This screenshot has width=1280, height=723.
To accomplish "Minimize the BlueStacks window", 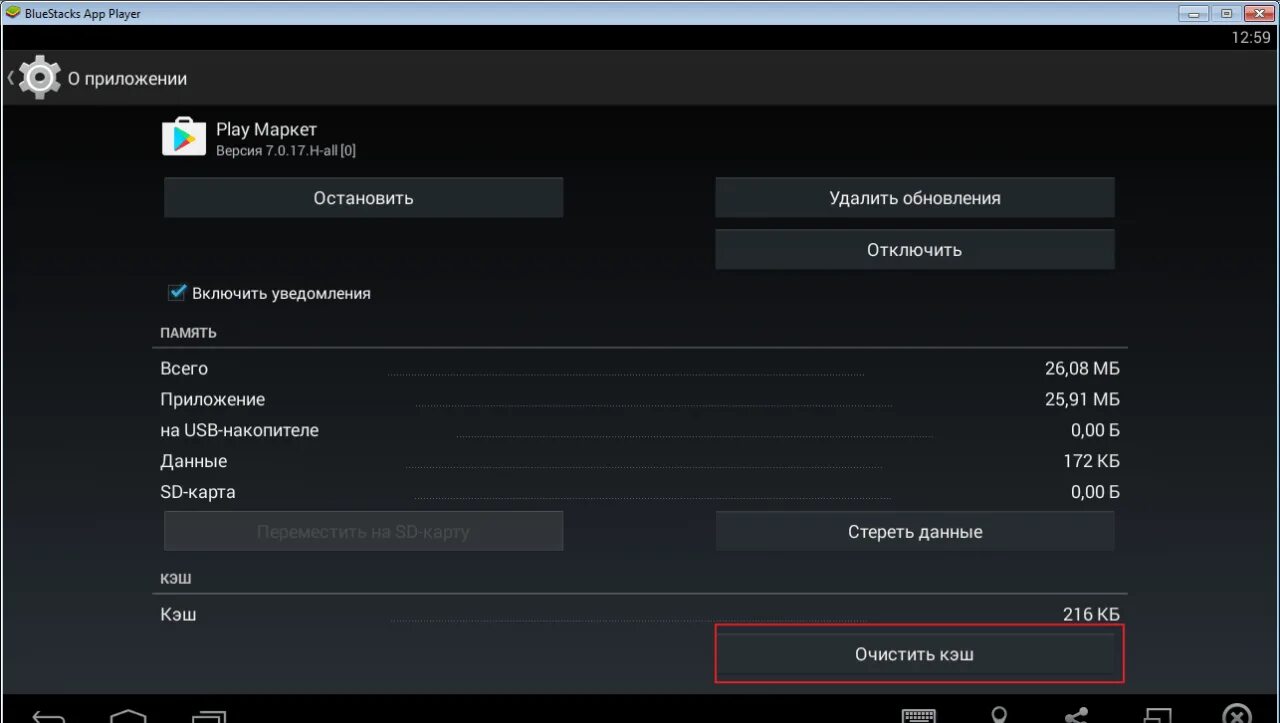I will 1194,13.
